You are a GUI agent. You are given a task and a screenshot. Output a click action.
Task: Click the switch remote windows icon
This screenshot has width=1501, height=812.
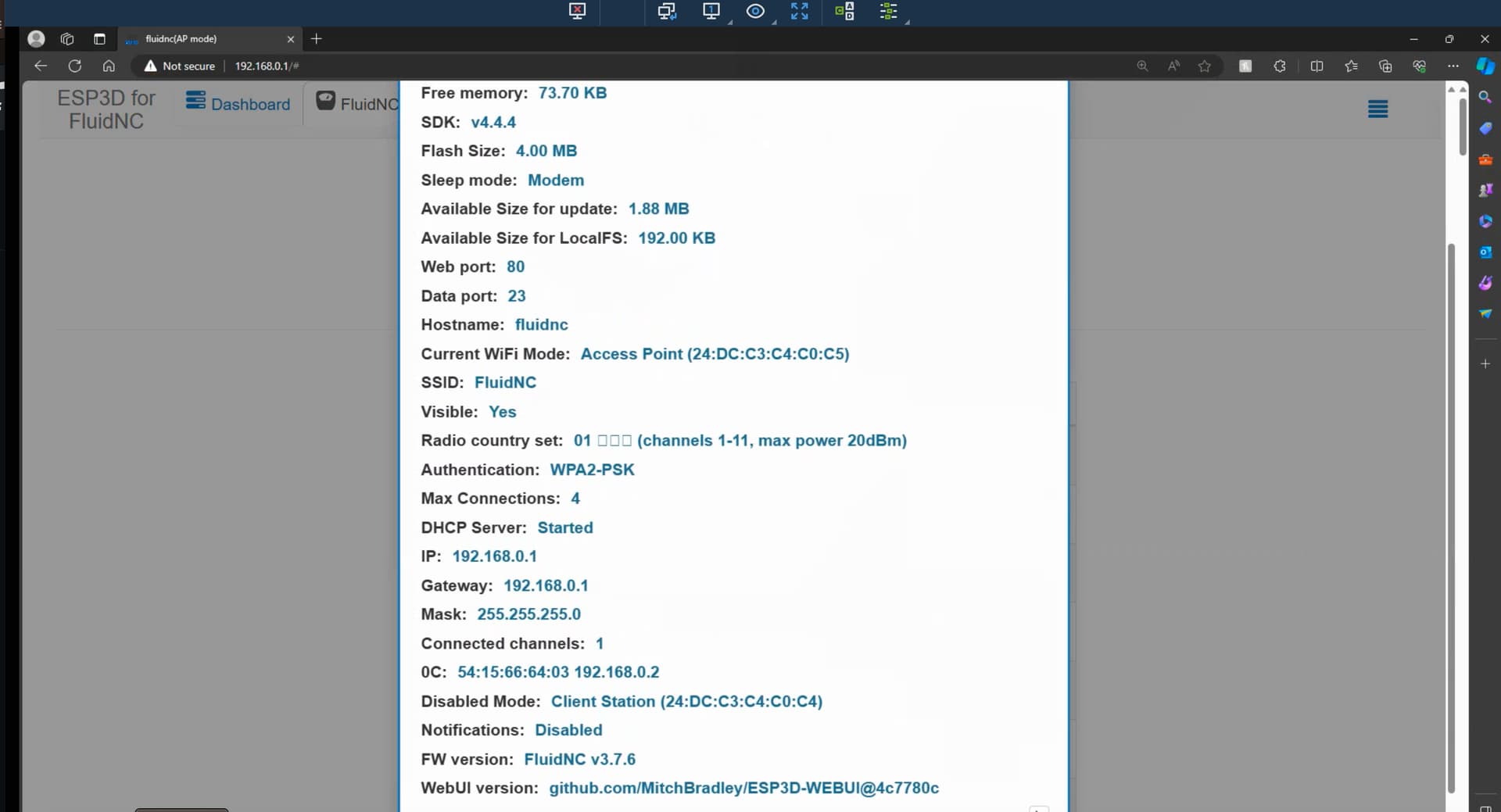(x=667, y=11)
